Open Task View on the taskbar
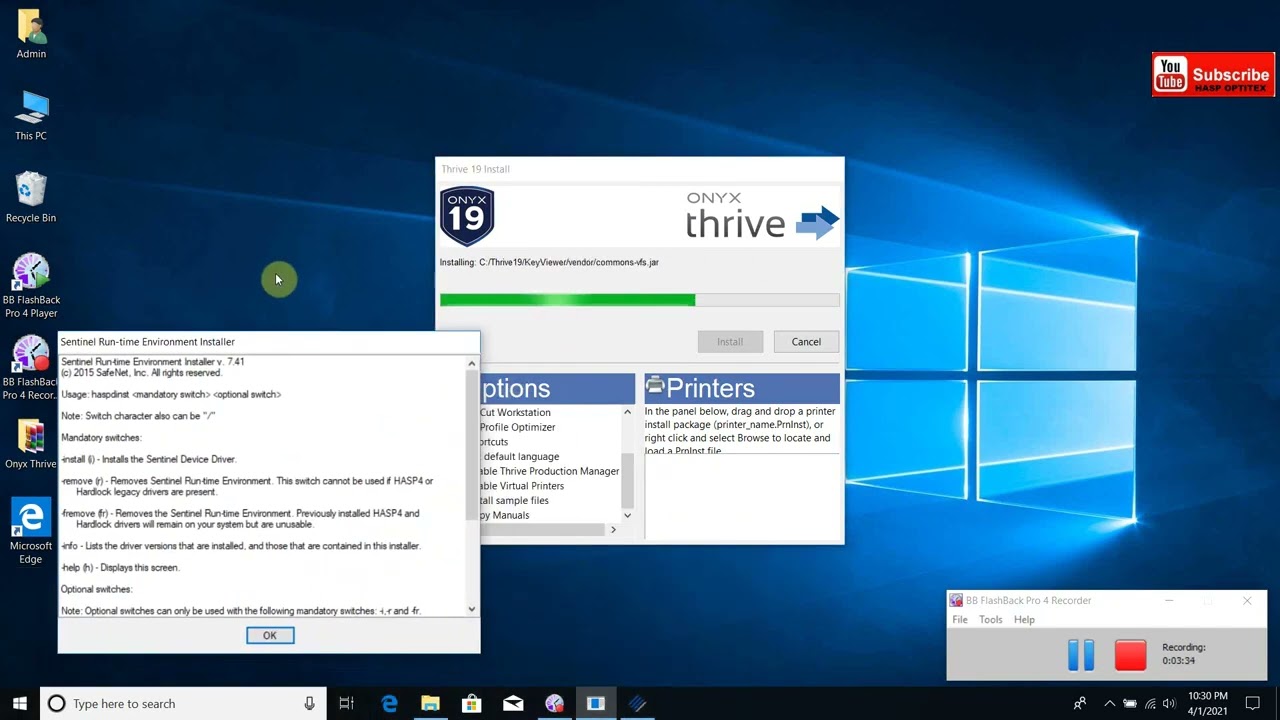The image size is (1280, 720). [346, 704]
